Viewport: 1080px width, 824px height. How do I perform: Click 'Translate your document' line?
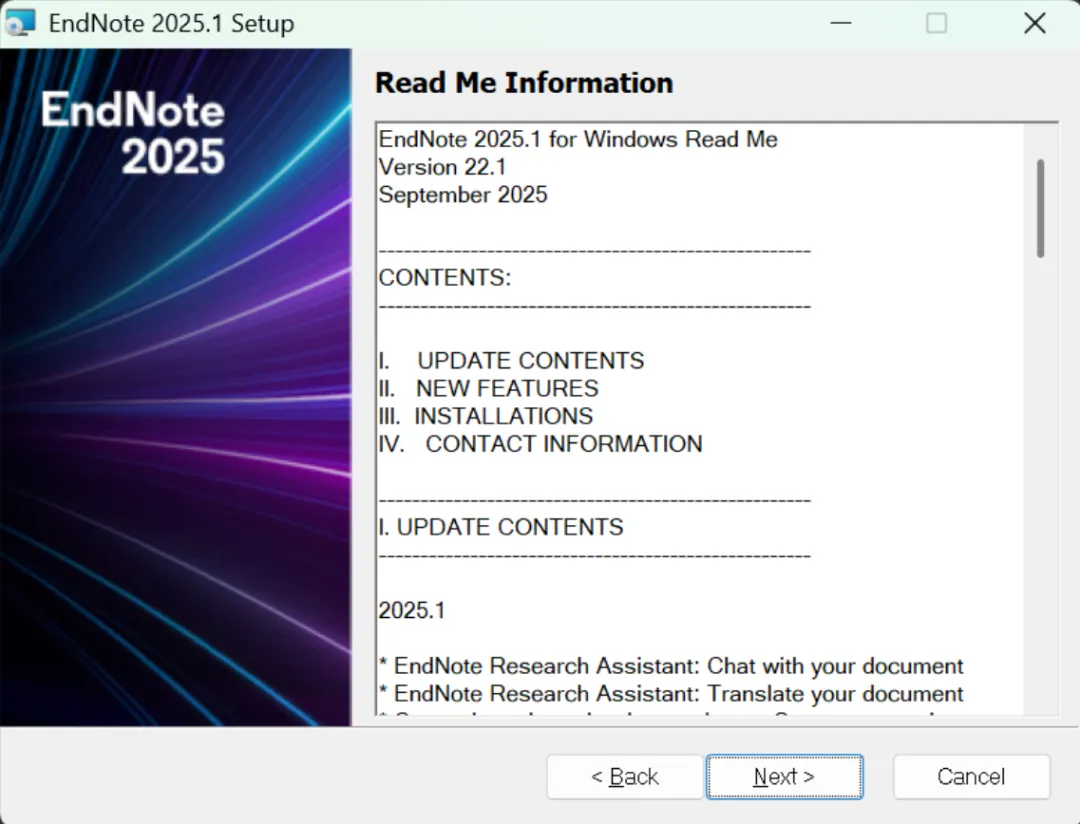pyautogui.click(x=671, y=694)
